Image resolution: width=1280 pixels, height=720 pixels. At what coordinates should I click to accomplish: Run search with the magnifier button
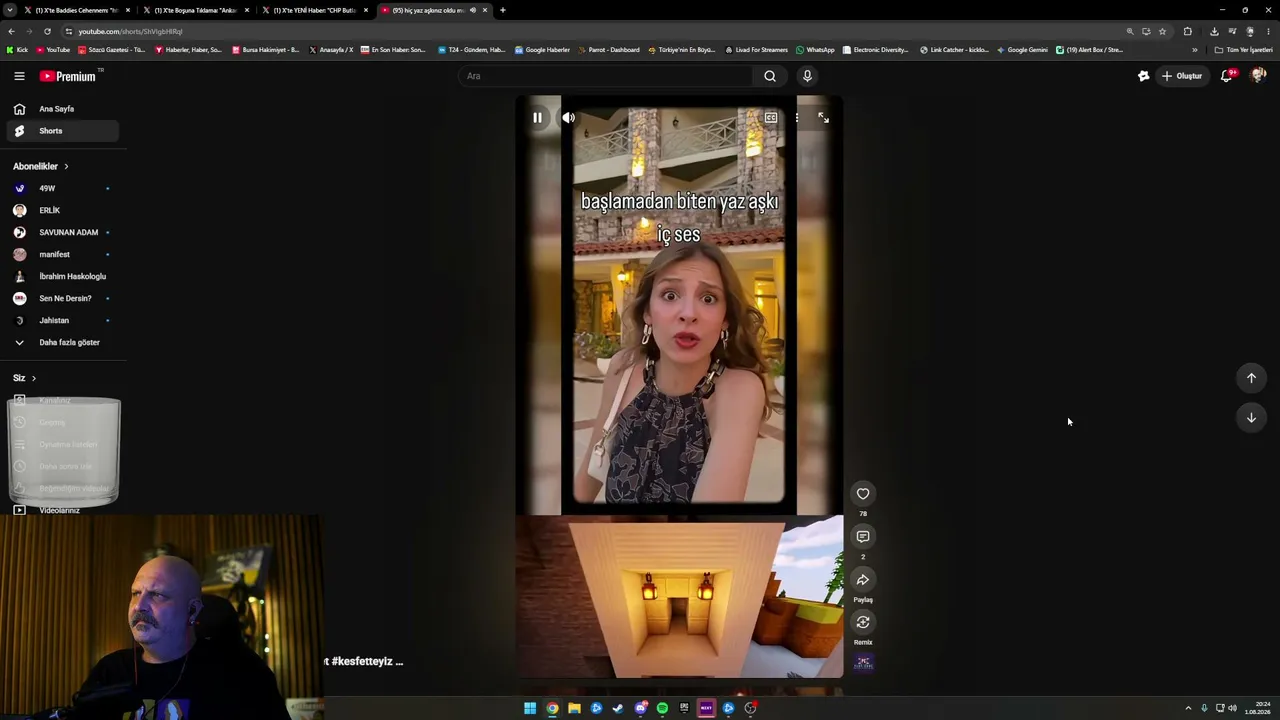(770, 76)
